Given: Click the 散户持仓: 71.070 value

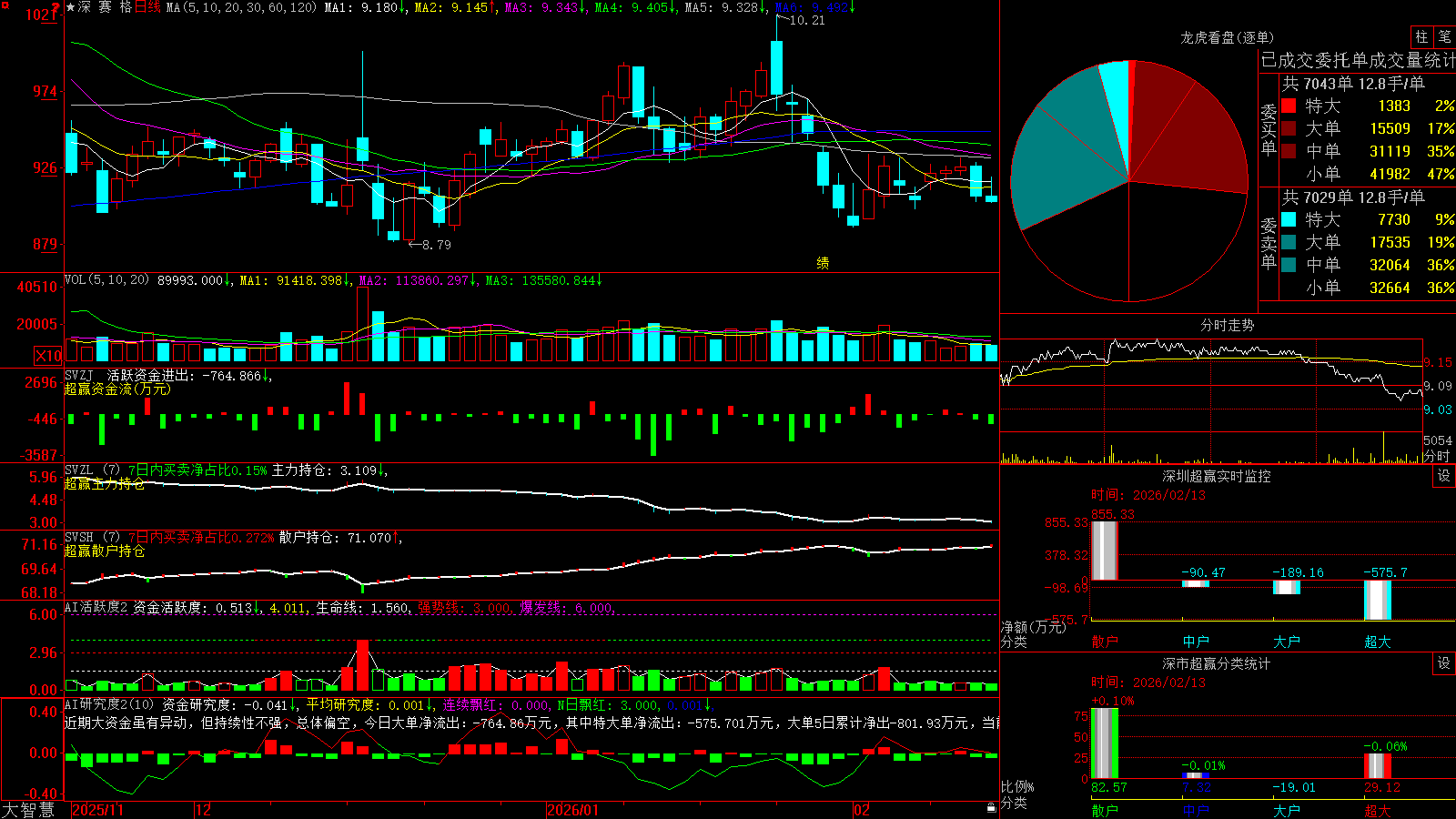Looking at the screenshot, I should [335, 538].
